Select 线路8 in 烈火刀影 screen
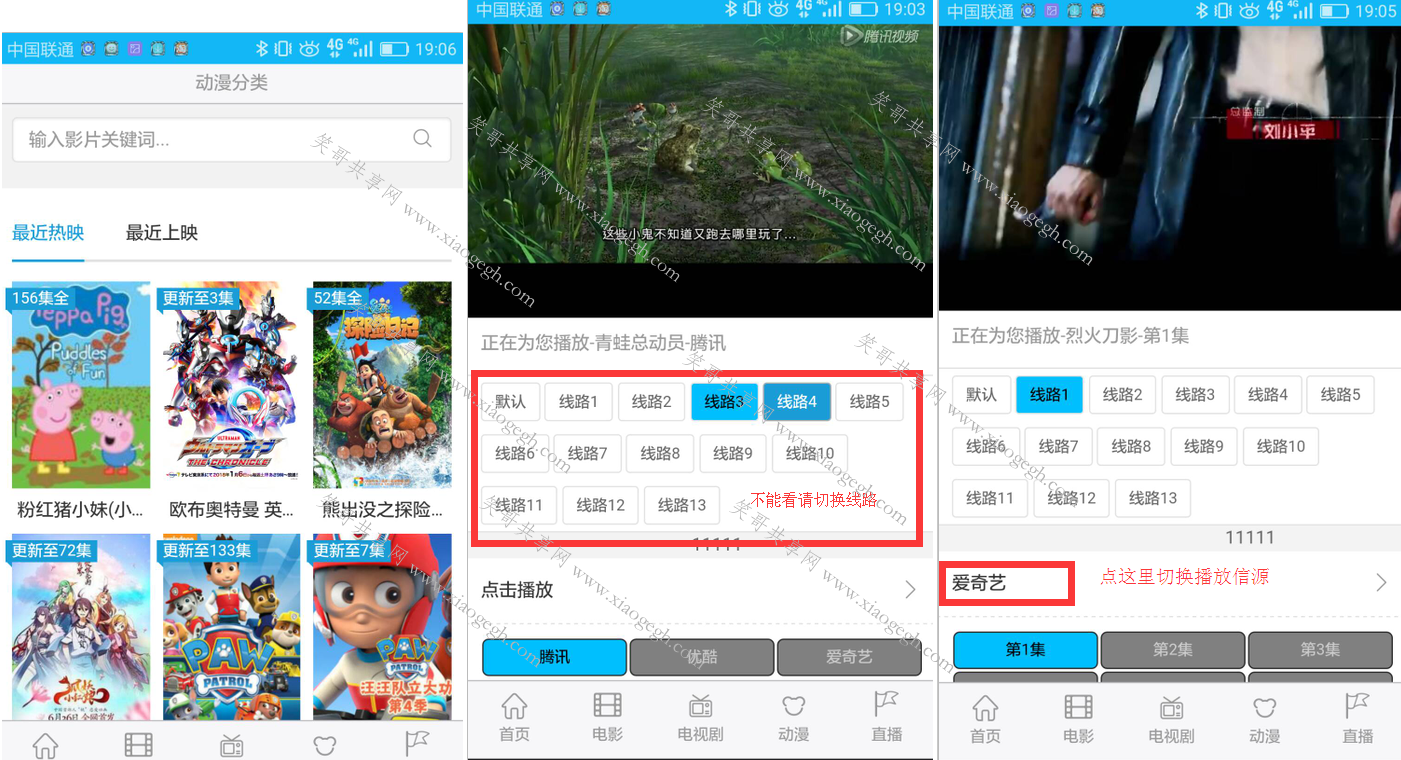Screen dimensions: 1401x760 1132,447
